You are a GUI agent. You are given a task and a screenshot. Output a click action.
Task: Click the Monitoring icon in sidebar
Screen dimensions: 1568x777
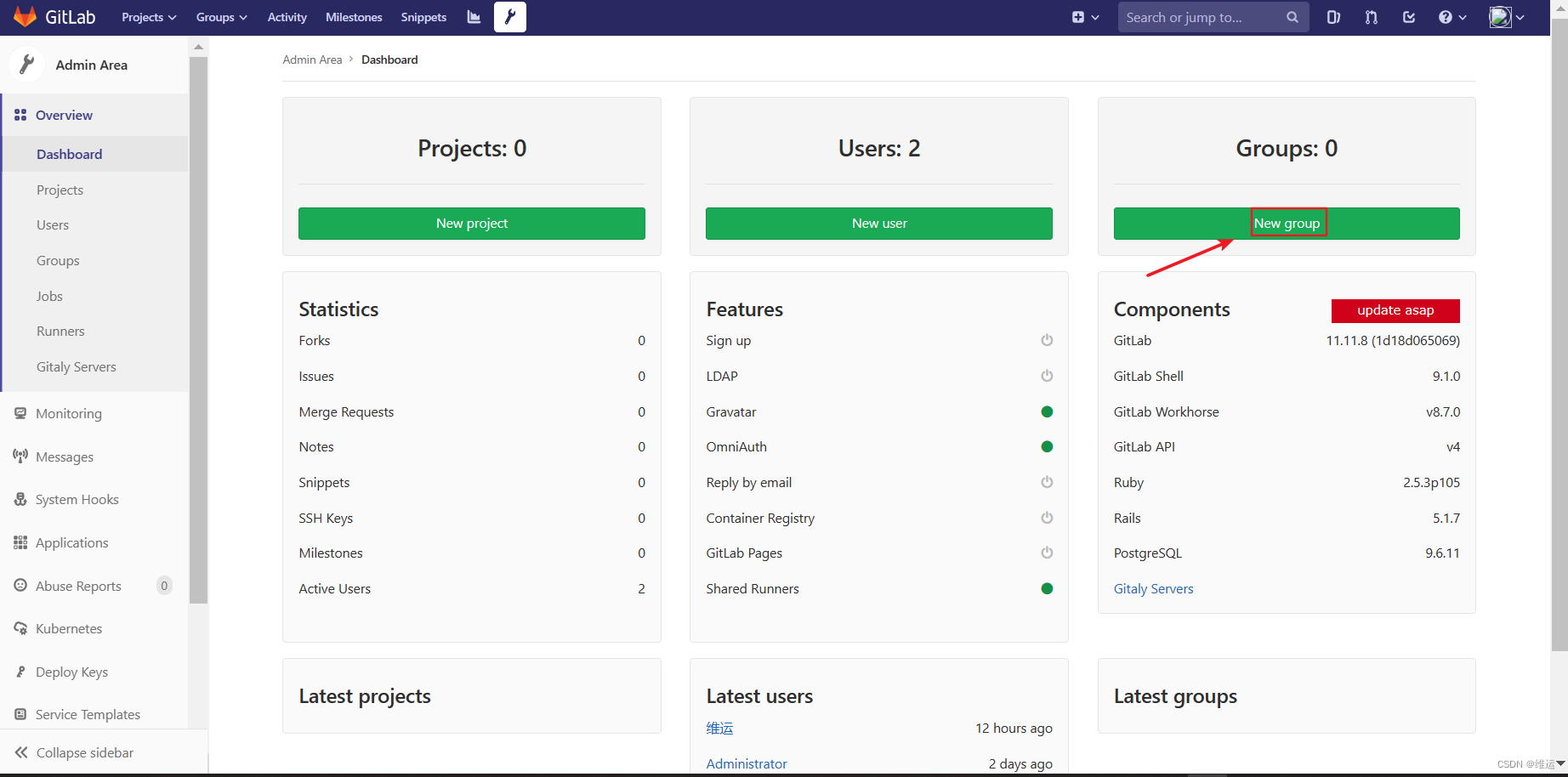coord(20,413)
